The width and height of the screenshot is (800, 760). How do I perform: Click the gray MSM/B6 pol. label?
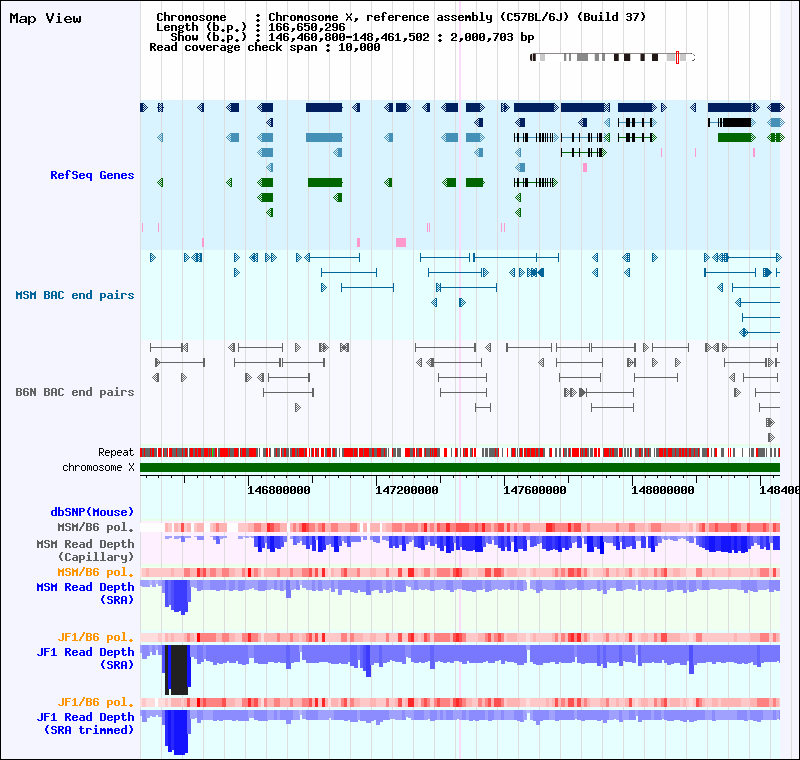[95, 527]
